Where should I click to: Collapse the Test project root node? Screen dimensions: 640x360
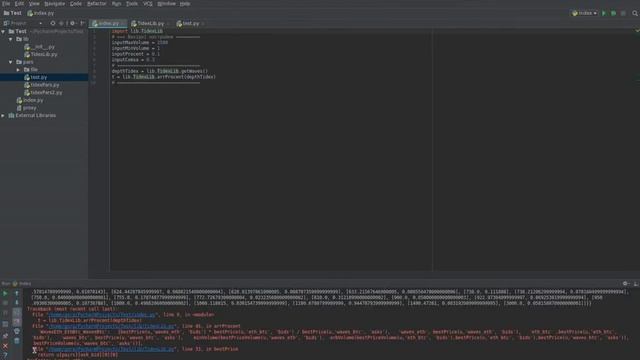tap(3, 31)
